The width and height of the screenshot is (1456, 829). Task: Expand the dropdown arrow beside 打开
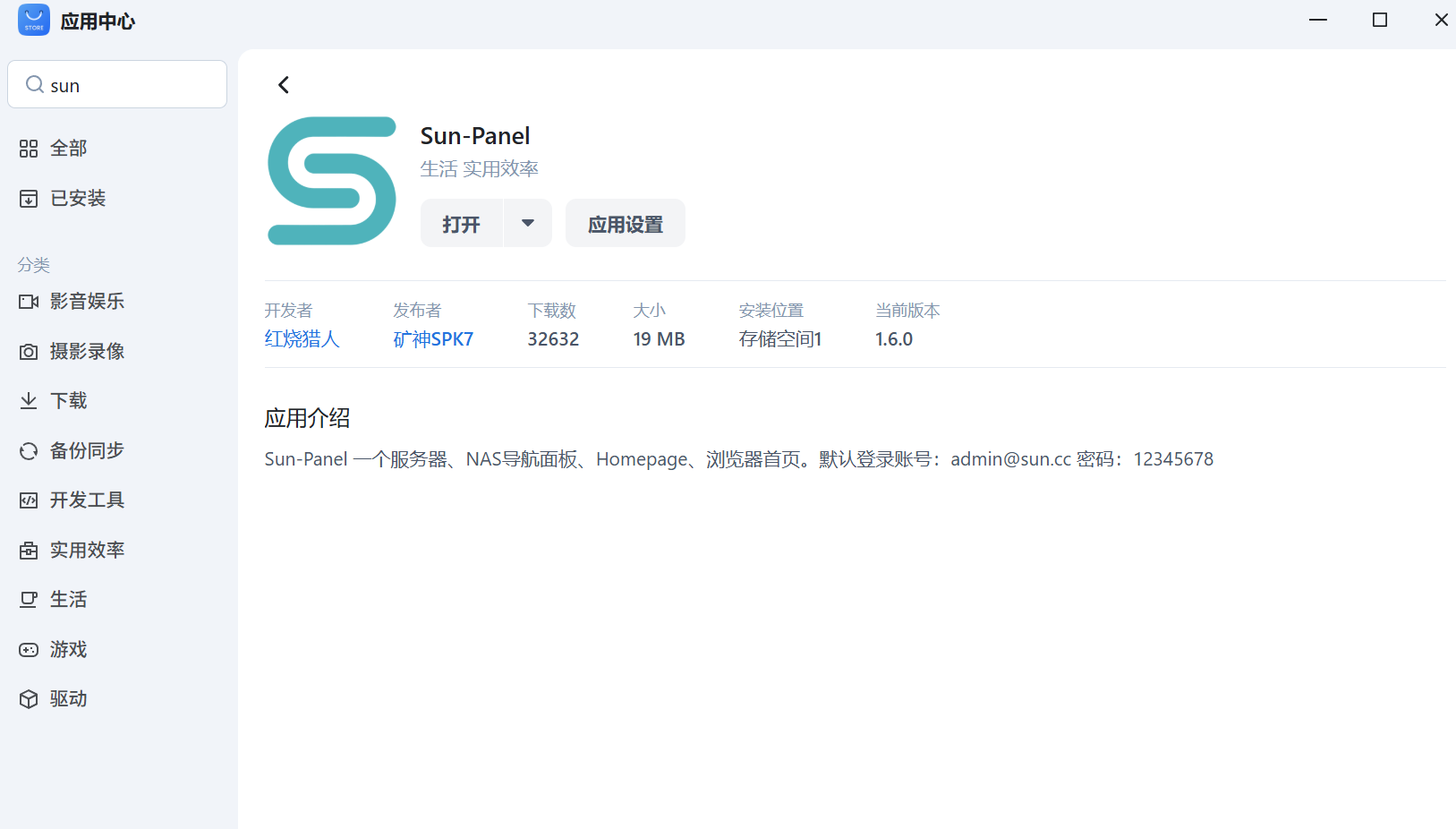(528, 224)
